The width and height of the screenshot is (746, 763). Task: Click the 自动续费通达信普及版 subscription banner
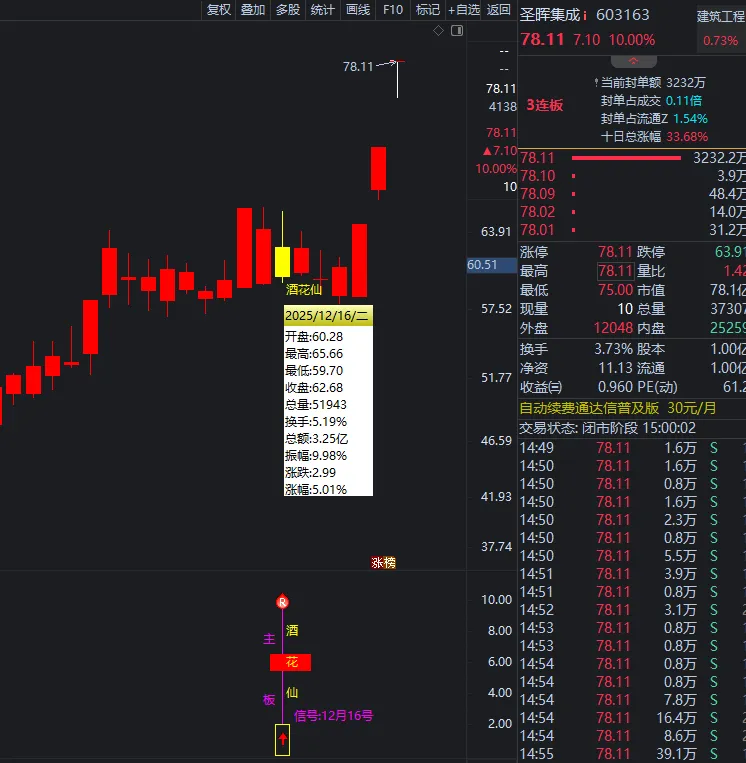[618, 407]
